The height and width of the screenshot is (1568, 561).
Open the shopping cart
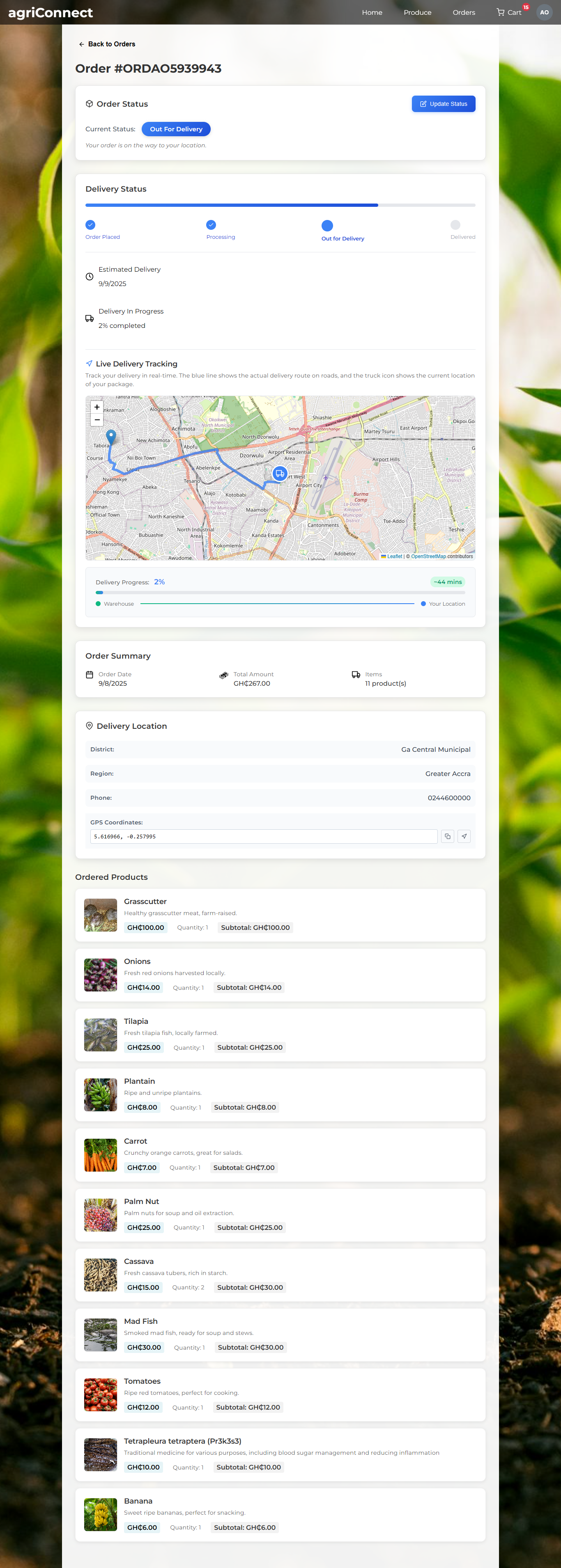click(x=509, y=12)
